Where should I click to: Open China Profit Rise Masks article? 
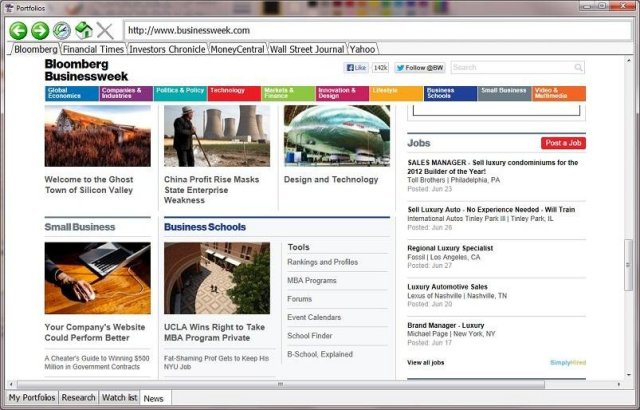pos(211,190)
